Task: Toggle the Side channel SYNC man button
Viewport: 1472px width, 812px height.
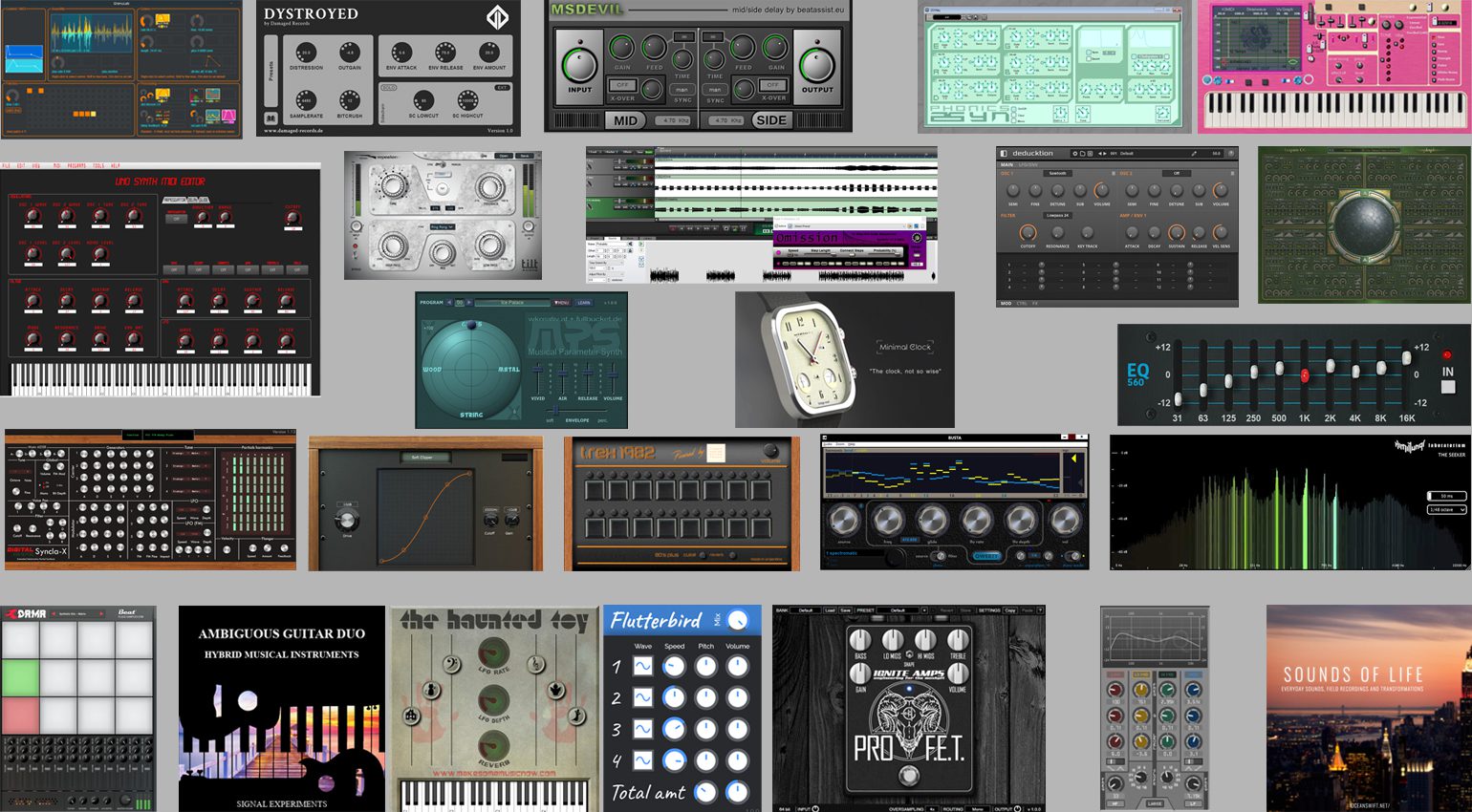Action: coord(715,90)
